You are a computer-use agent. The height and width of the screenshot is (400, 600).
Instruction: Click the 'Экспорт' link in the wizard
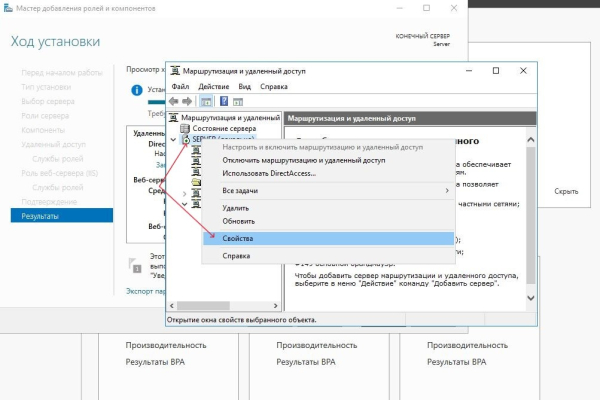tap(145, 291)
